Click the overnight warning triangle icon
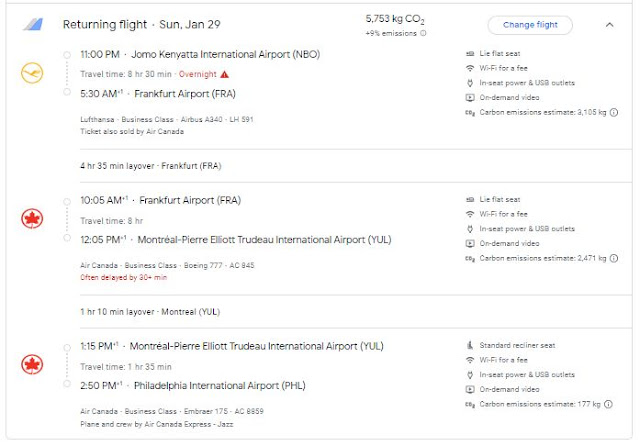The image size is (640, 446). 225,74
